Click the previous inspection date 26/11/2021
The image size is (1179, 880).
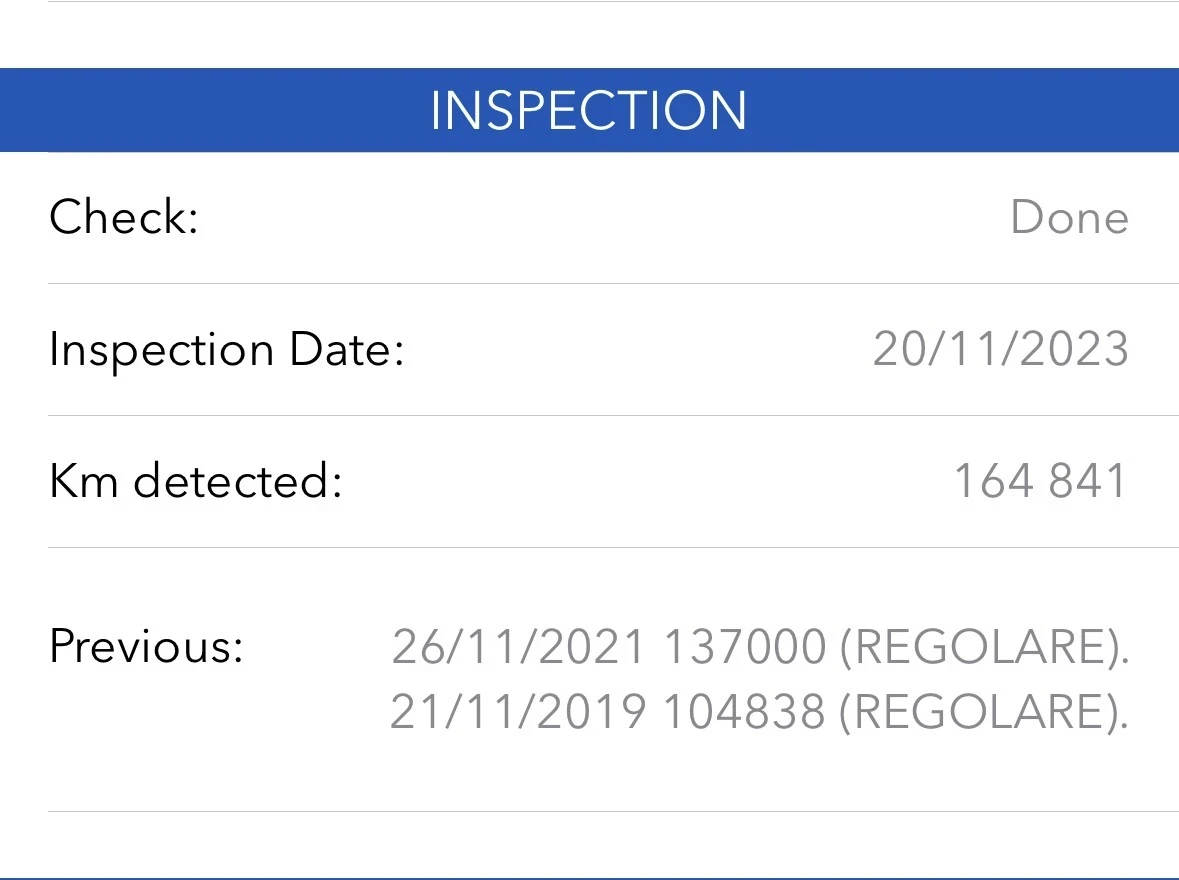point(518,647)
